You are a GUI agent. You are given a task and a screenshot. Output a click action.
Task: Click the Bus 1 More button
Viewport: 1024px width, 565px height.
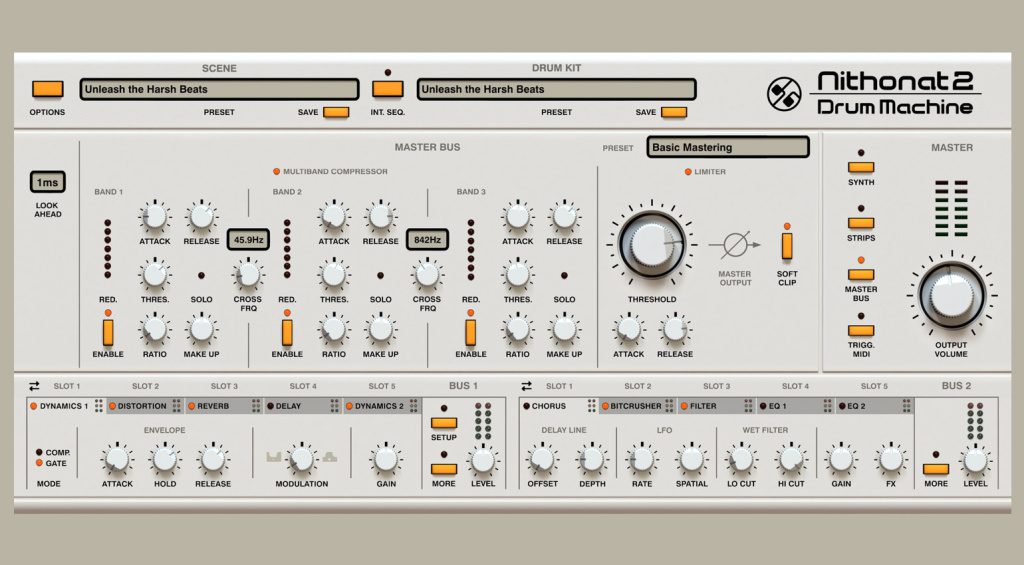[443, 469]
